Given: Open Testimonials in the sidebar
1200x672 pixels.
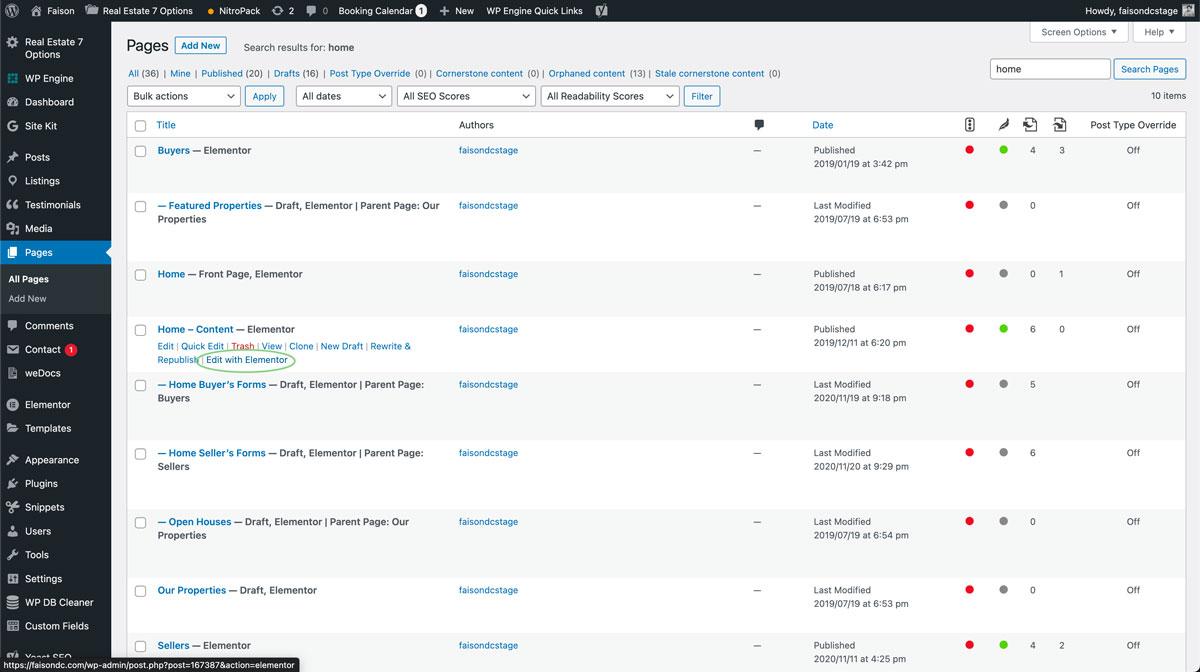Looking at the screenshot, I should [55, 205].
